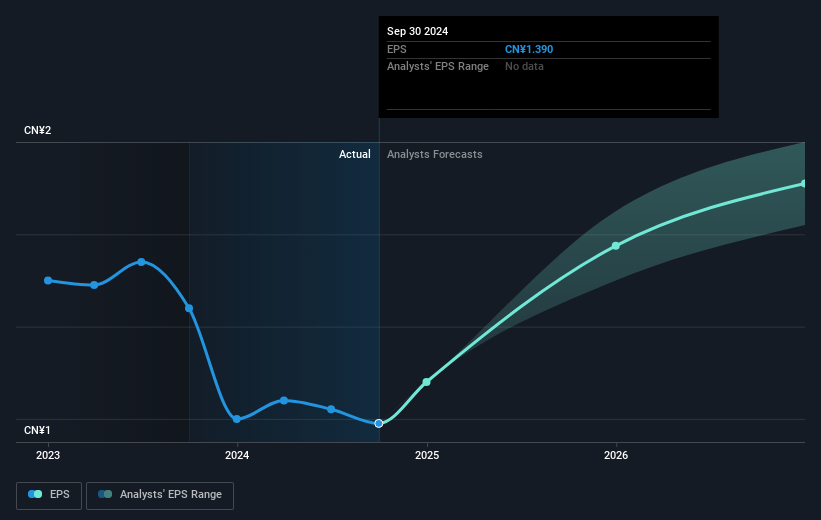Click the 'Analysts Forecasts' section label

coord(435,154)
